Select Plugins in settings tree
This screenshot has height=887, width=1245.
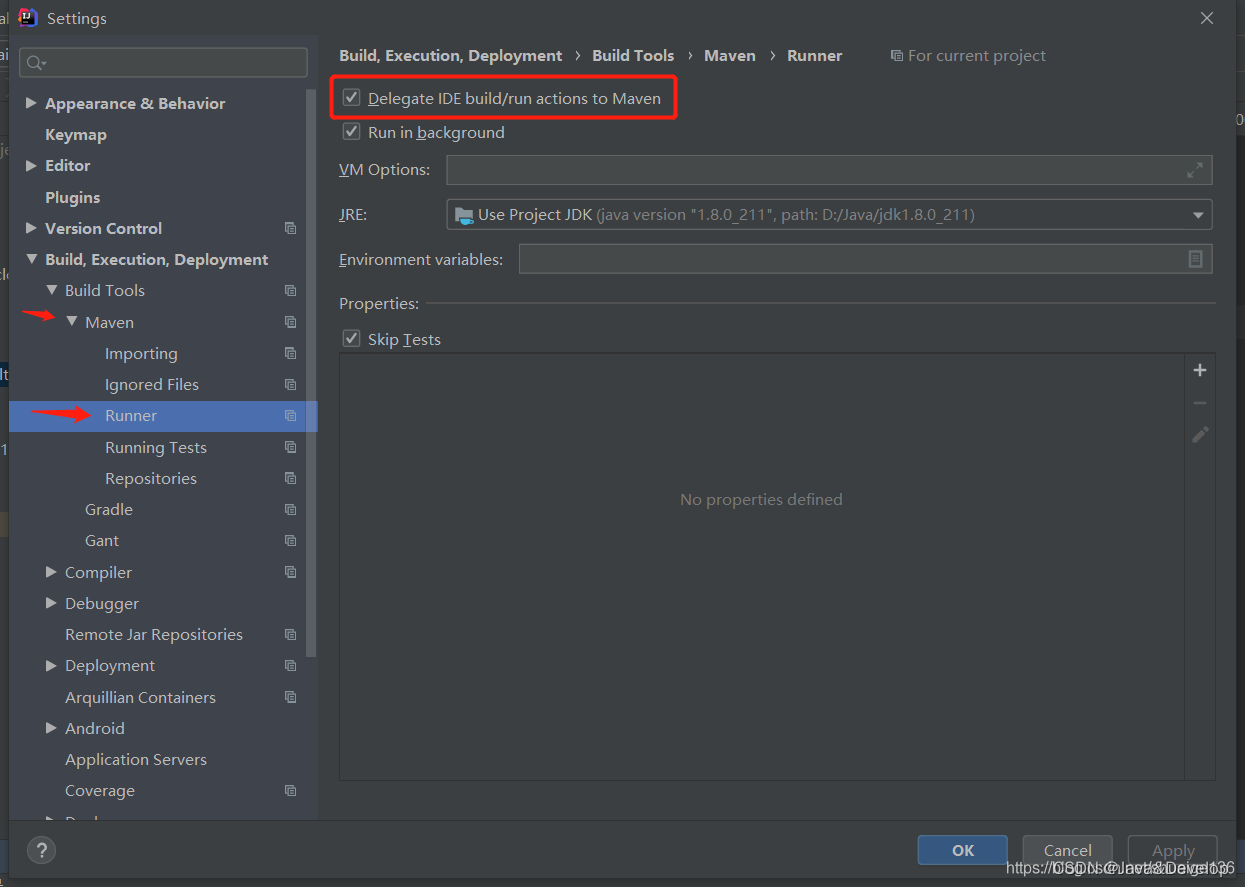tap(73, 197)
